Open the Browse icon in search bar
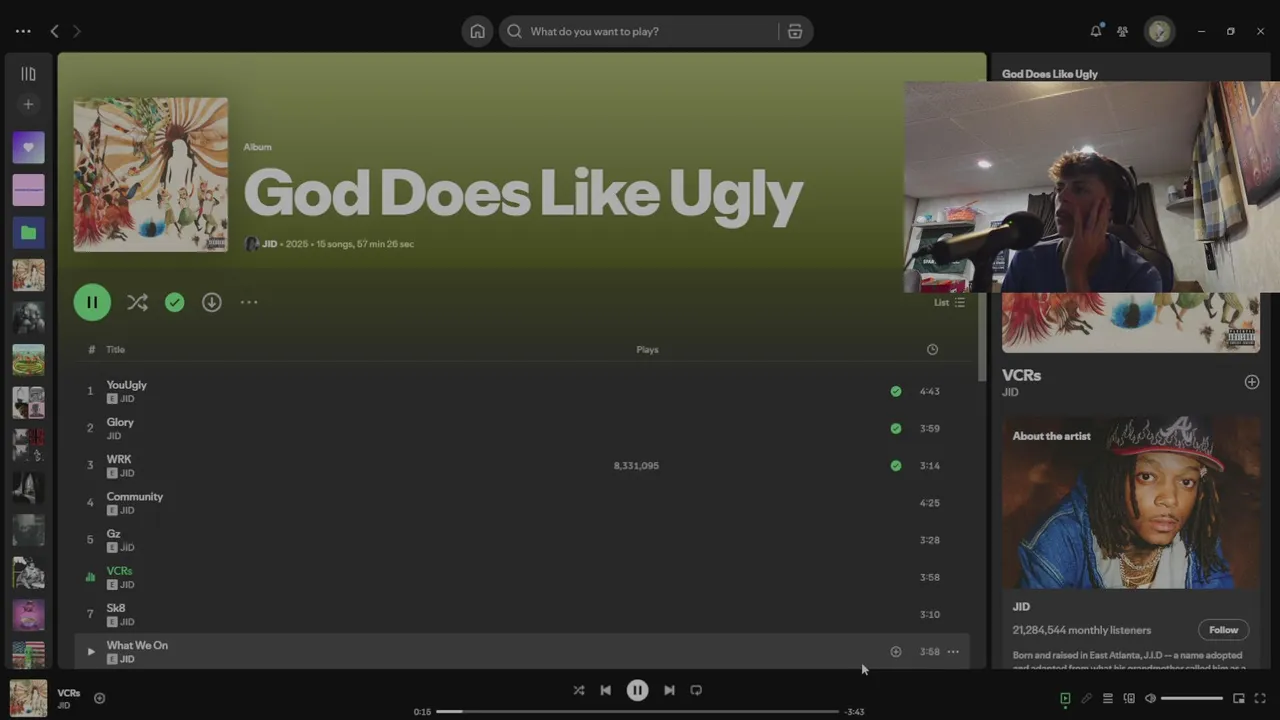Screen dimensions: 1280x720 [795, 31]
